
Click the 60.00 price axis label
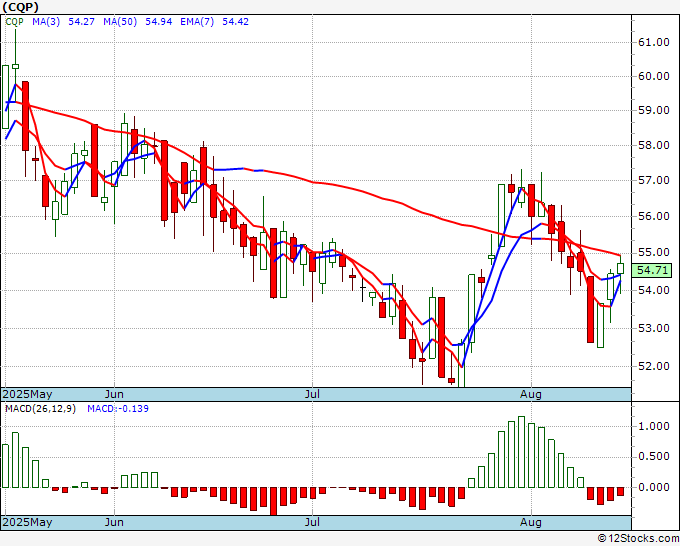(654, 76)
